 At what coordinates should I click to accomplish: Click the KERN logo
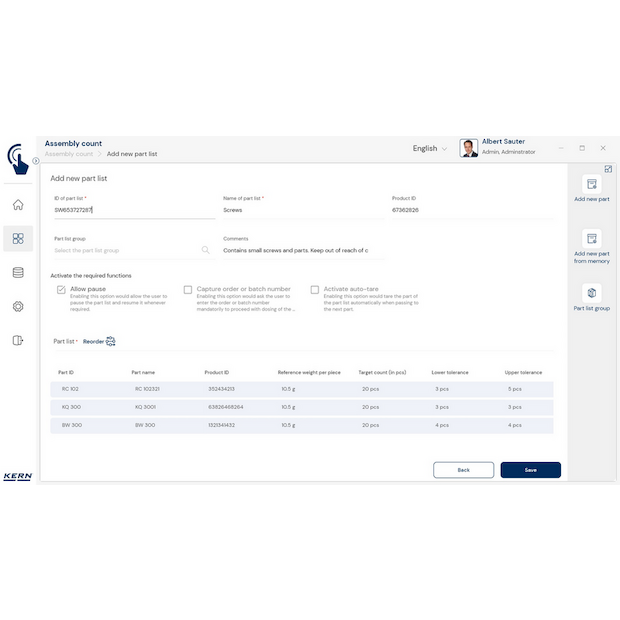(x=18, y=476)
